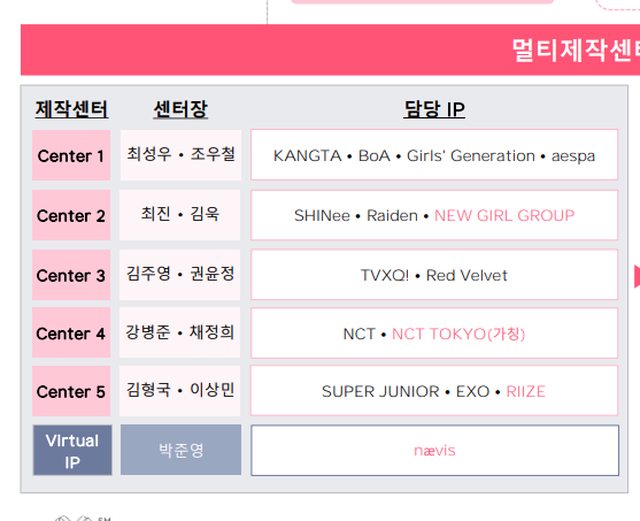
Task: Select the Center 4 cell
Action: click(71, 334)
